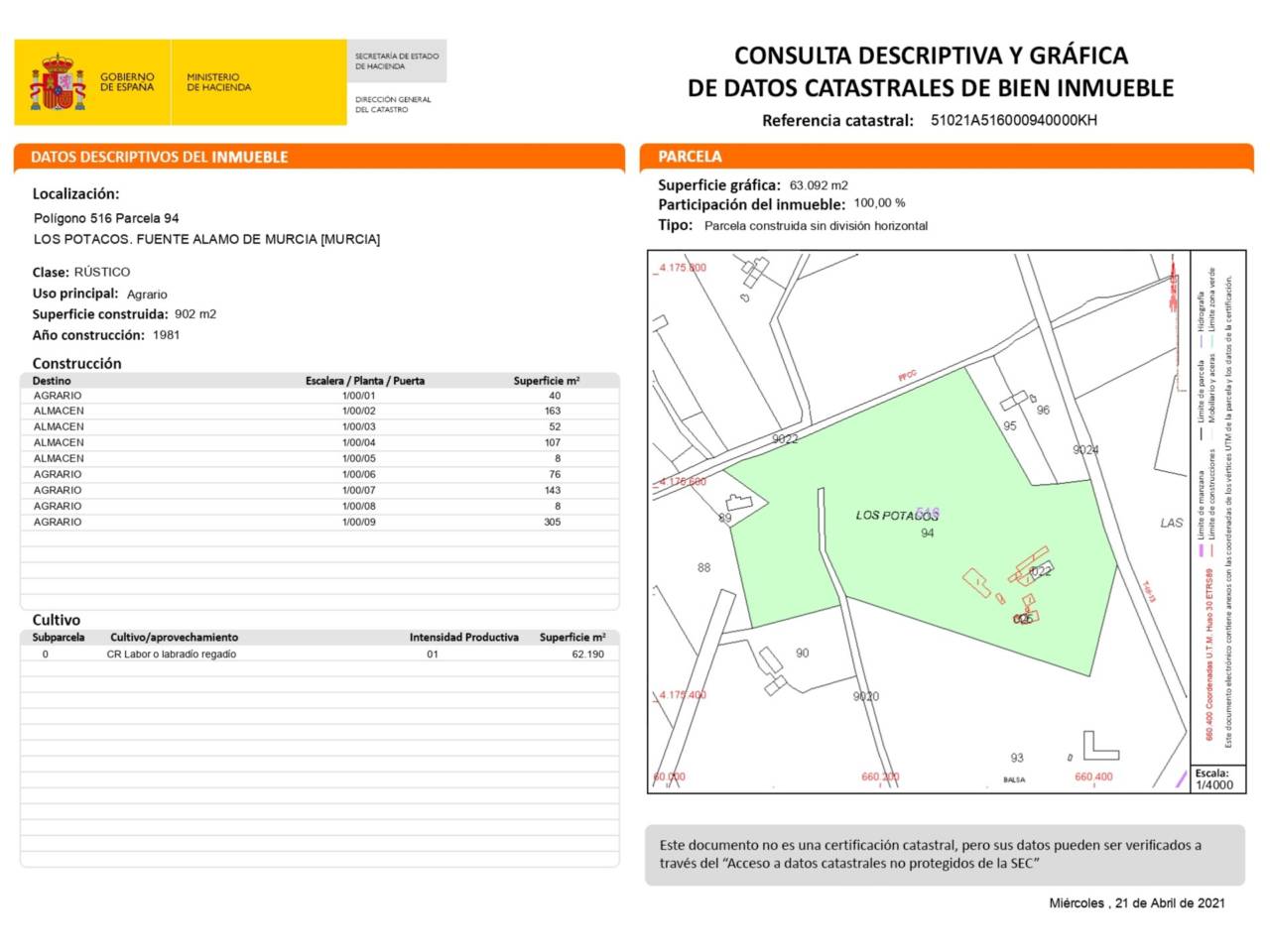1270x952 pixels.
Task: Click the Superficie m² header in Construcción table
Action: tap(547, 381)
